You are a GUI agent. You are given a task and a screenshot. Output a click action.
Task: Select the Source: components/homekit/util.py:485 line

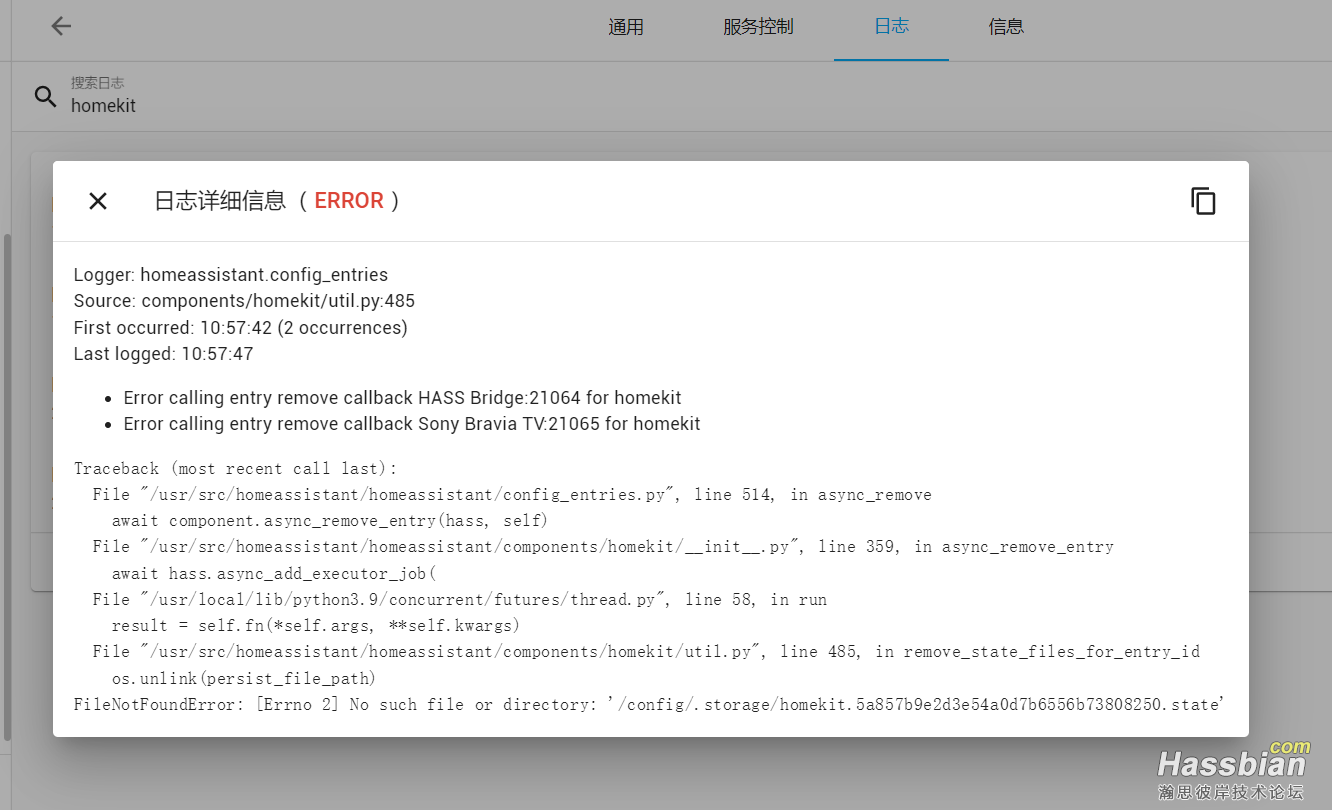pos(244,301)
